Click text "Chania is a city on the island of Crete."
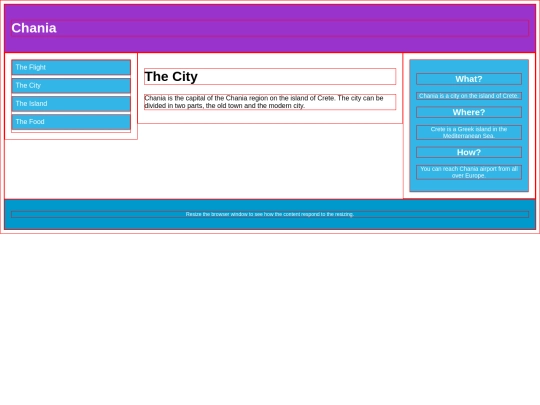The width and height of the screenshot is (540, 405). 469,96
